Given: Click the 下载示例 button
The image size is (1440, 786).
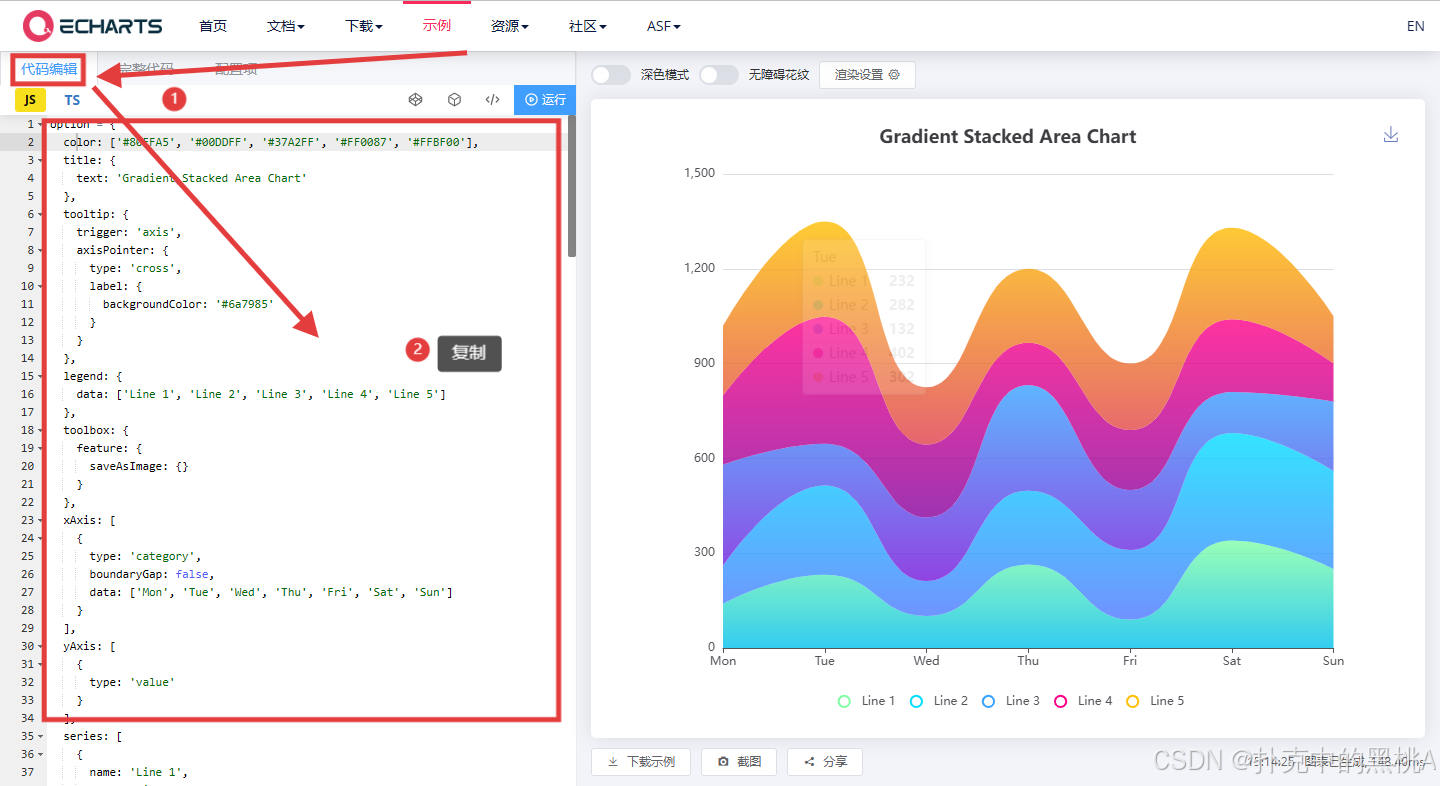Looking at the screenshot, I should pos(641,762).
